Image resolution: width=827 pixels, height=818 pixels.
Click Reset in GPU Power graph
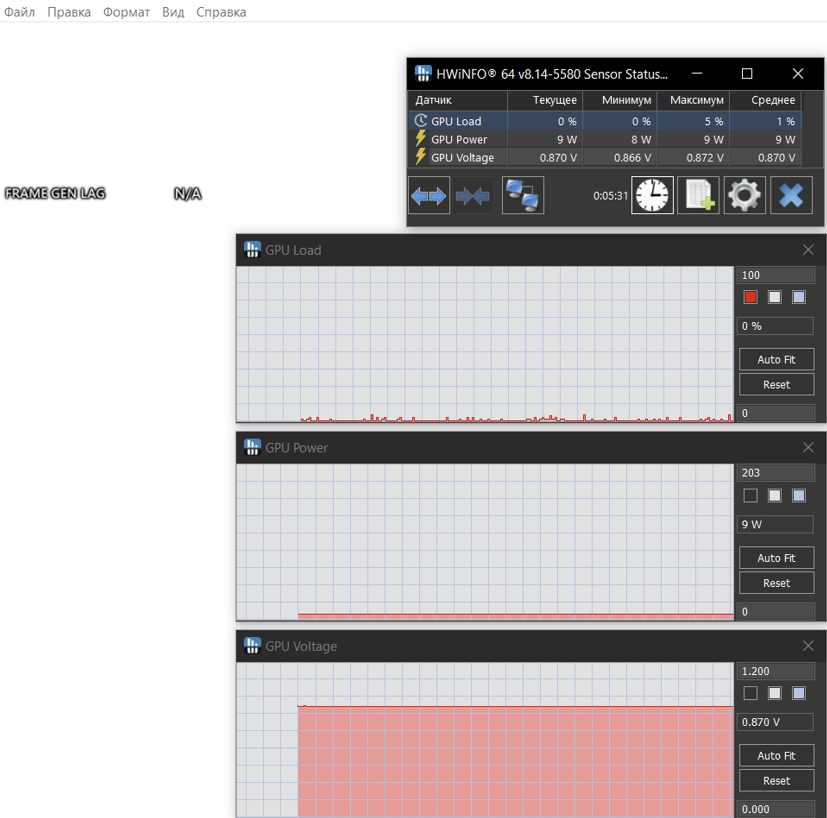(776, 583)
